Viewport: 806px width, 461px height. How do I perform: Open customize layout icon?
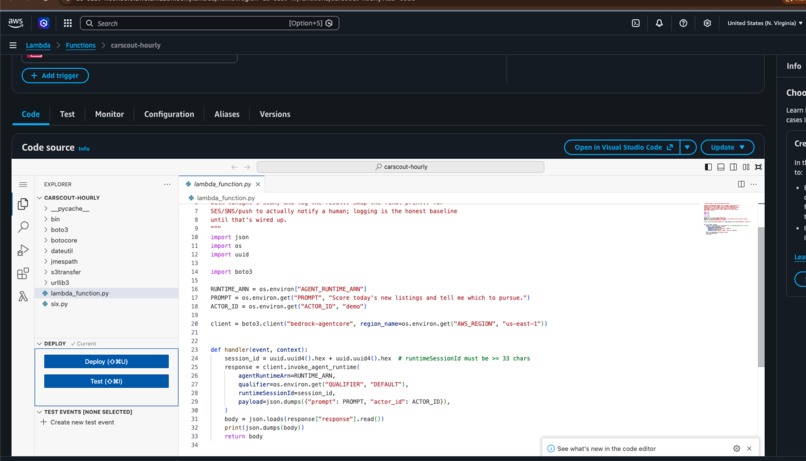pos(746,167)
